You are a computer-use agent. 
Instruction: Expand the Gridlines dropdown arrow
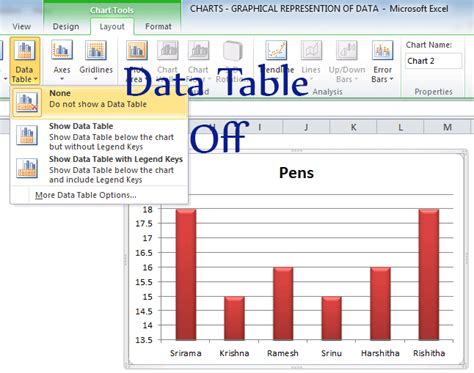pyautogui.click(x=96, y=79)
